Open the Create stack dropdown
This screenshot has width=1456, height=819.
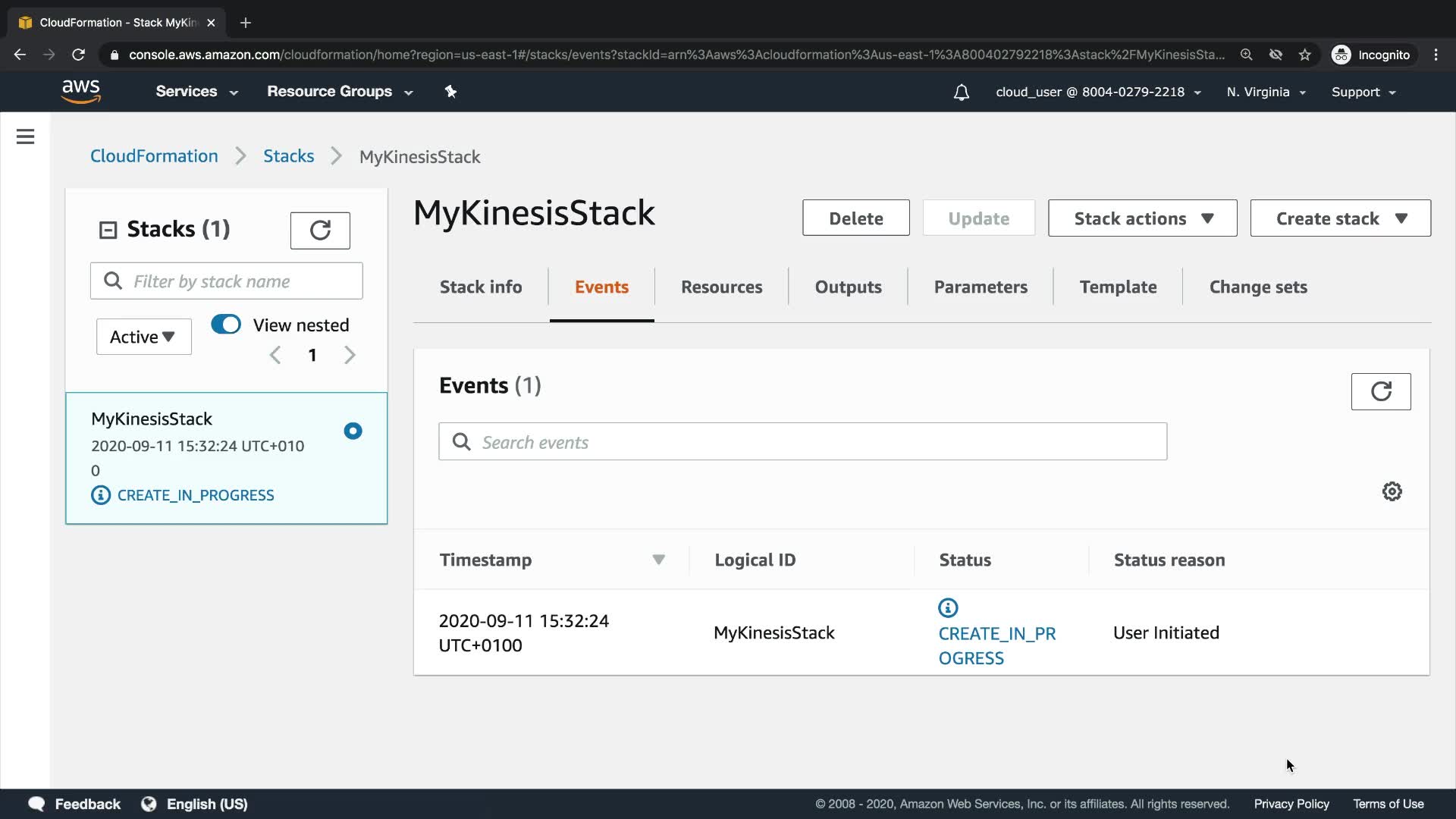tap(1340, 218)
